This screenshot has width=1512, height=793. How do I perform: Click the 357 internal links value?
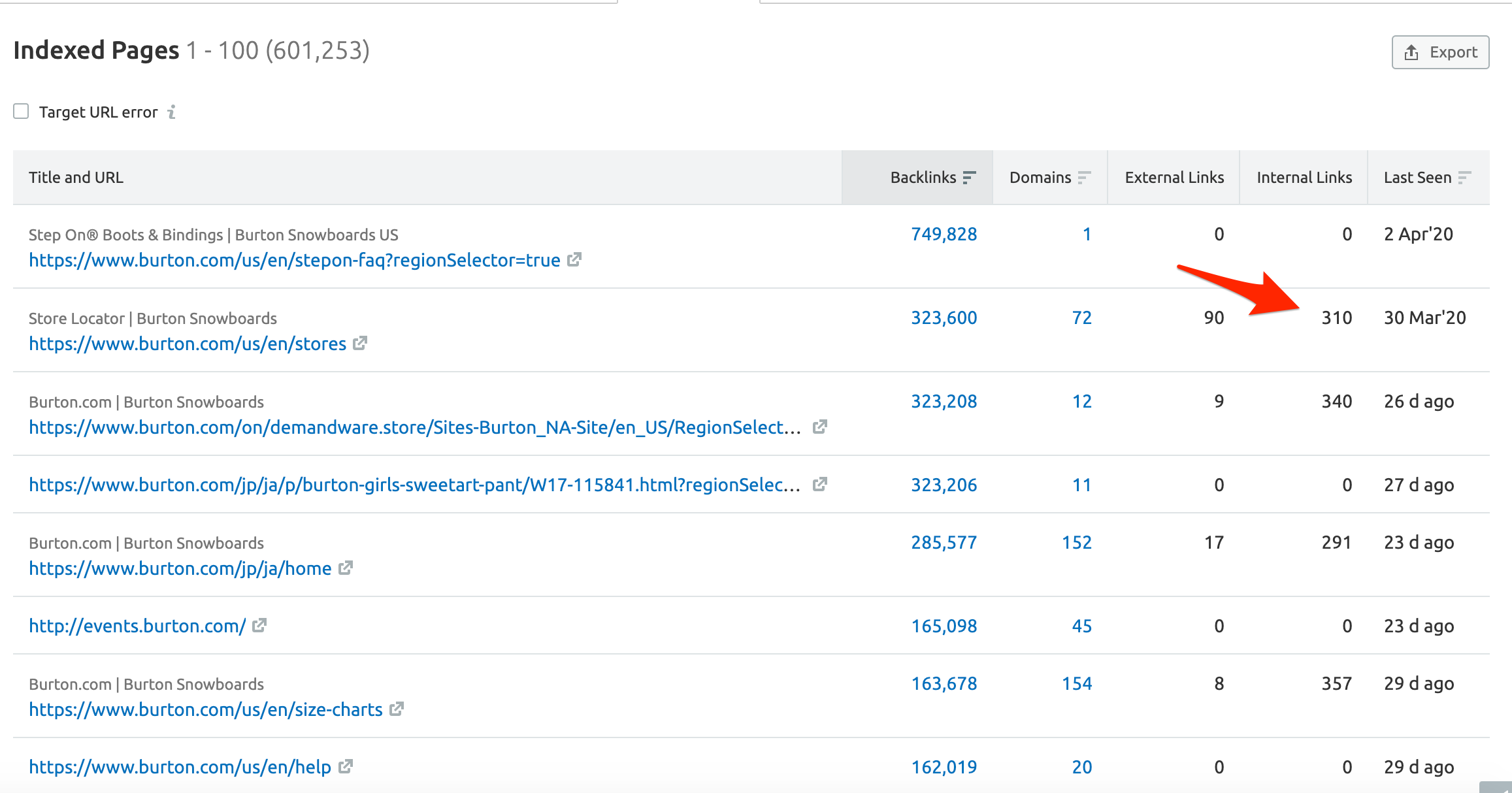1337,684
